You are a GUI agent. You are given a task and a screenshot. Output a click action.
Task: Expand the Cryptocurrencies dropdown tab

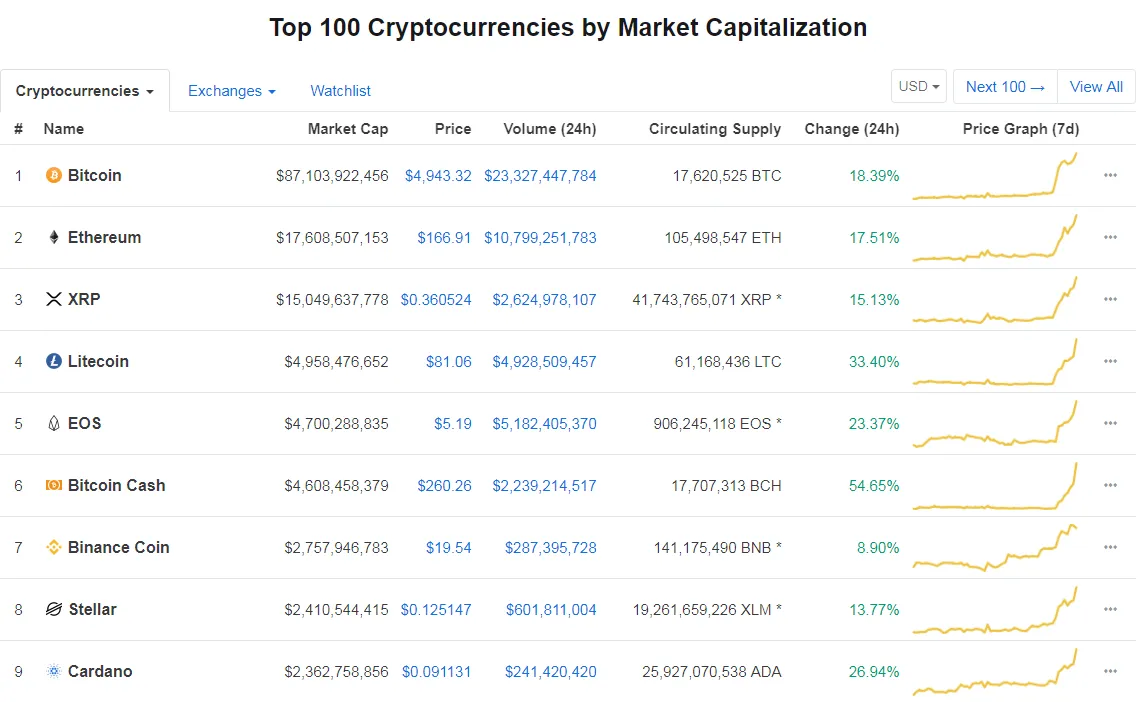click(85, 91)
